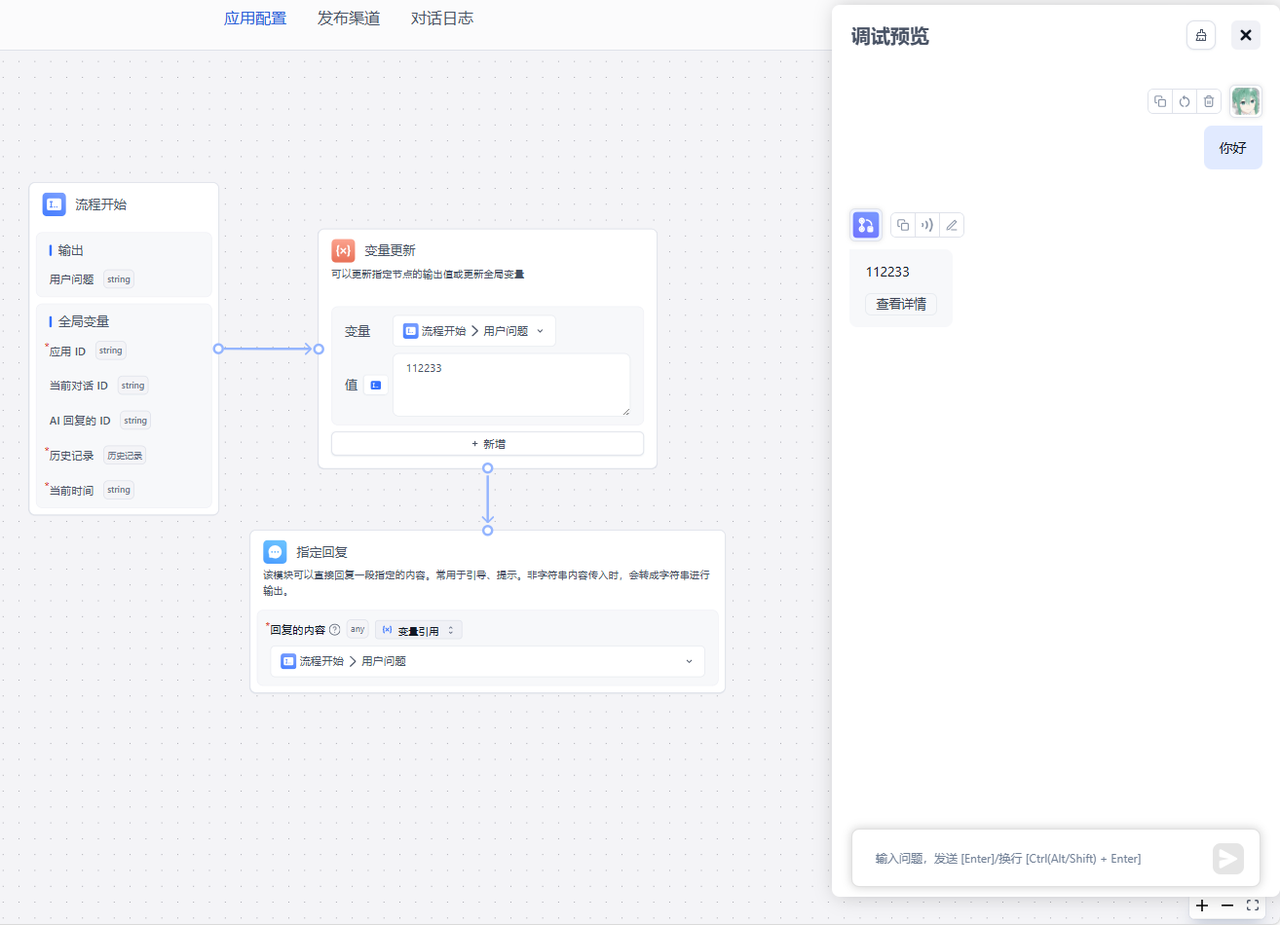
Task: Edit the AI reply with the pencil icon
Action: (952, 225)
